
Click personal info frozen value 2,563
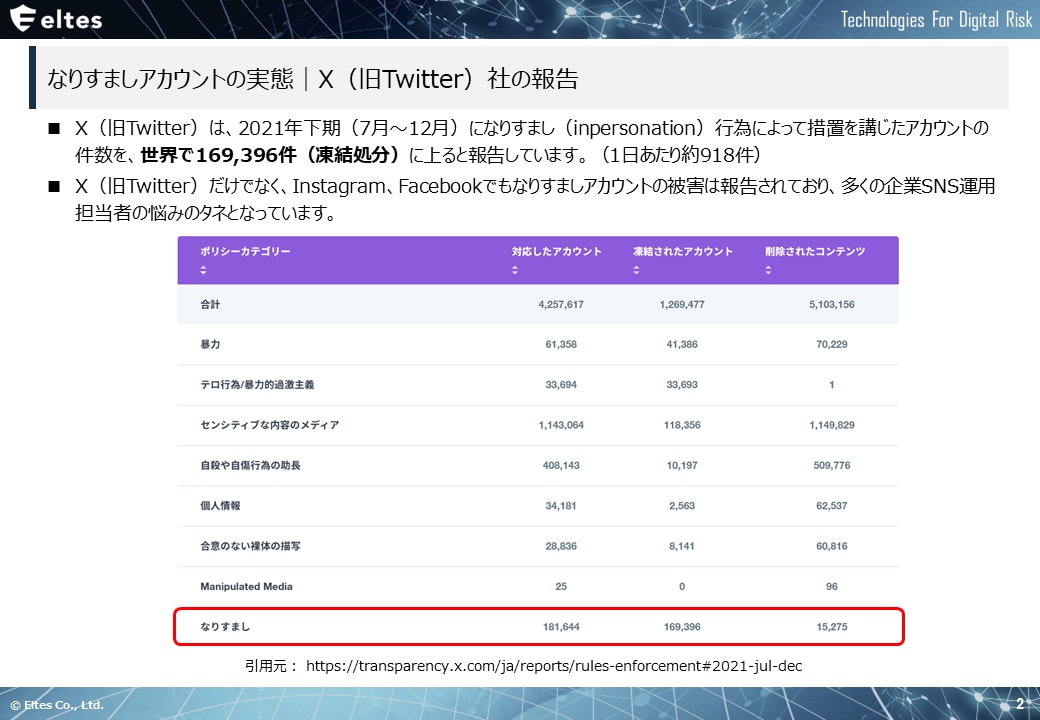coord(682,505)
